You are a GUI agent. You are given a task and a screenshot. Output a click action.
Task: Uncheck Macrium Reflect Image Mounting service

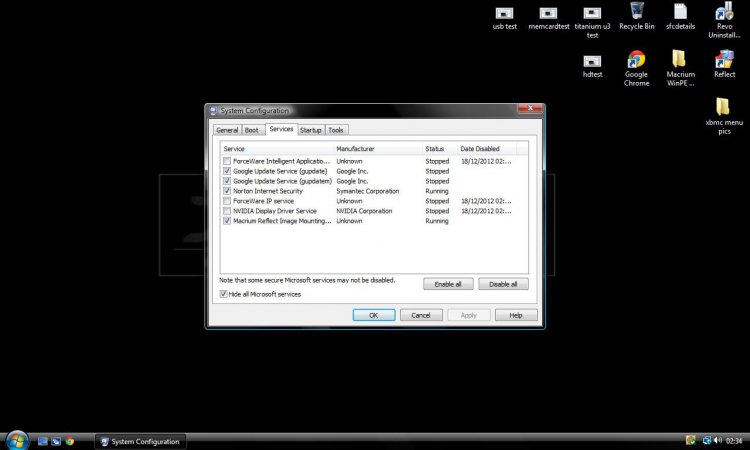(x=227, y=221)
